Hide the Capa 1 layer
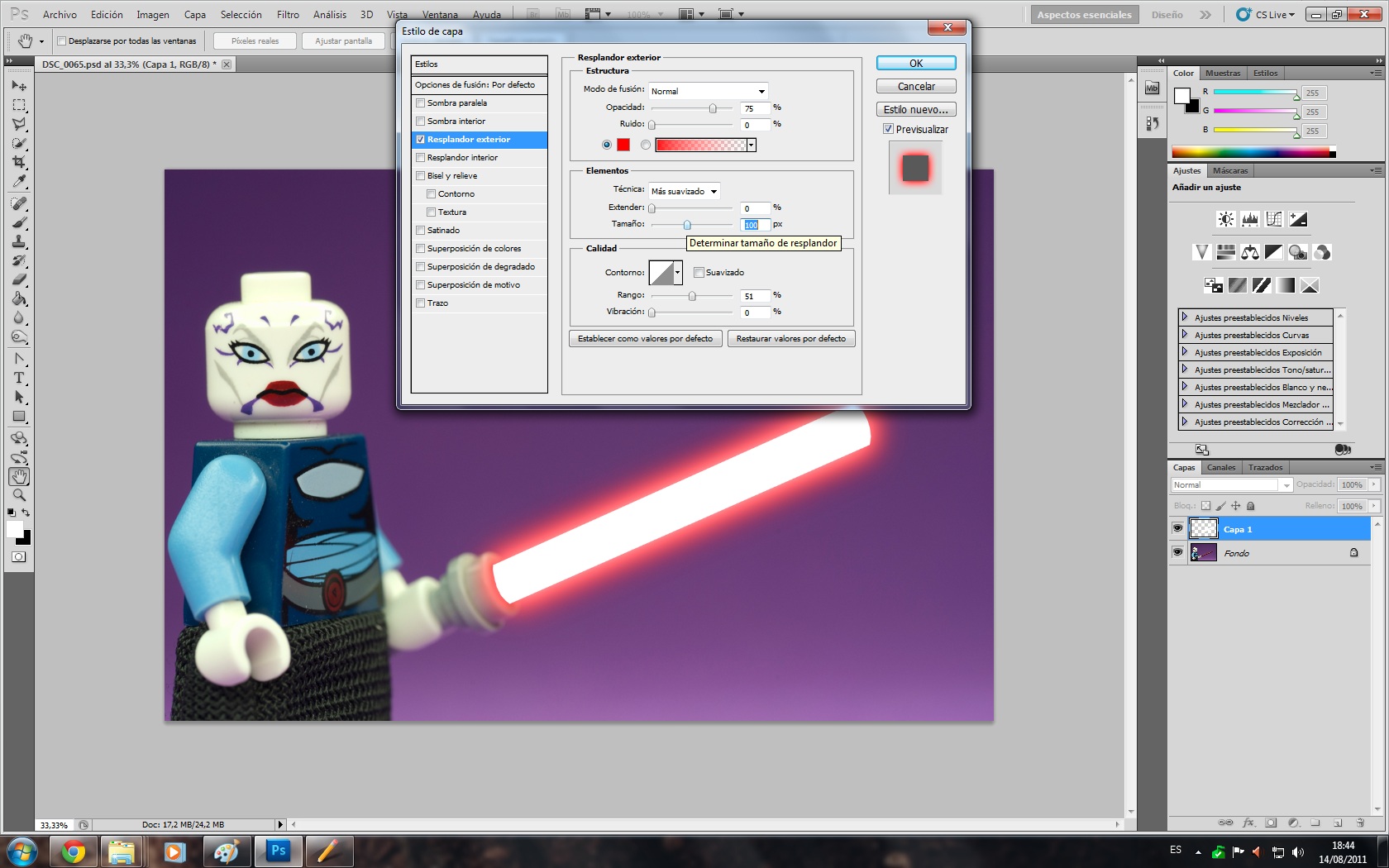 [1177, 528]
